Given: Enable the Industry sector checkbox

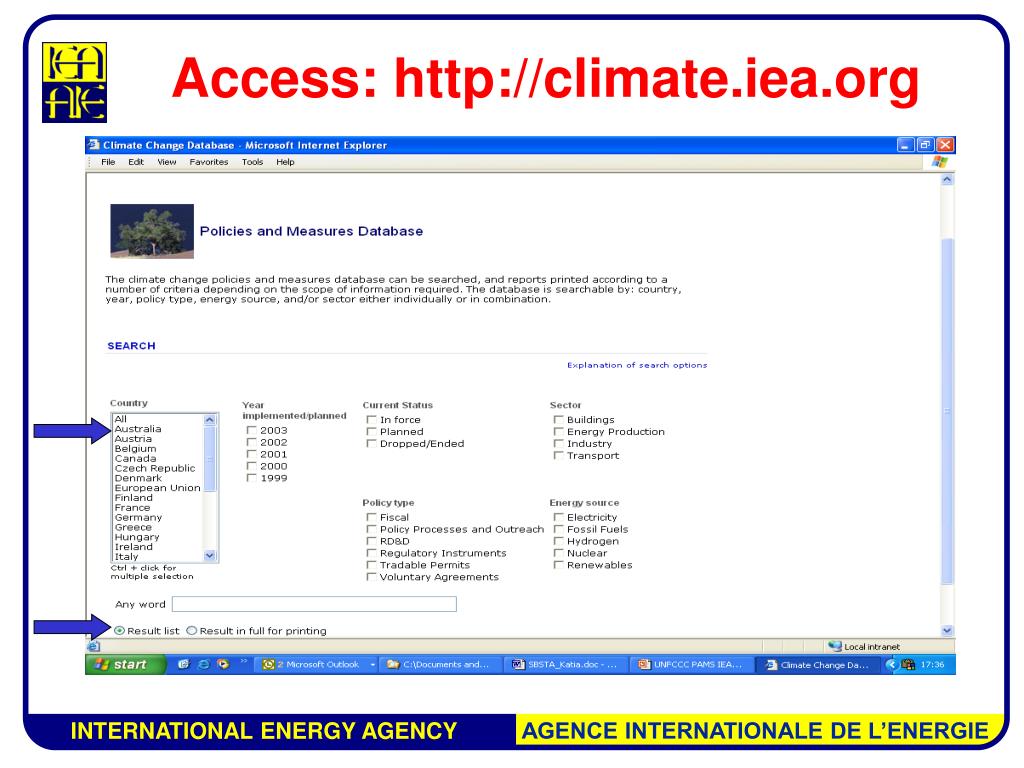Looking at the screenshot, I should pos(558,443).
